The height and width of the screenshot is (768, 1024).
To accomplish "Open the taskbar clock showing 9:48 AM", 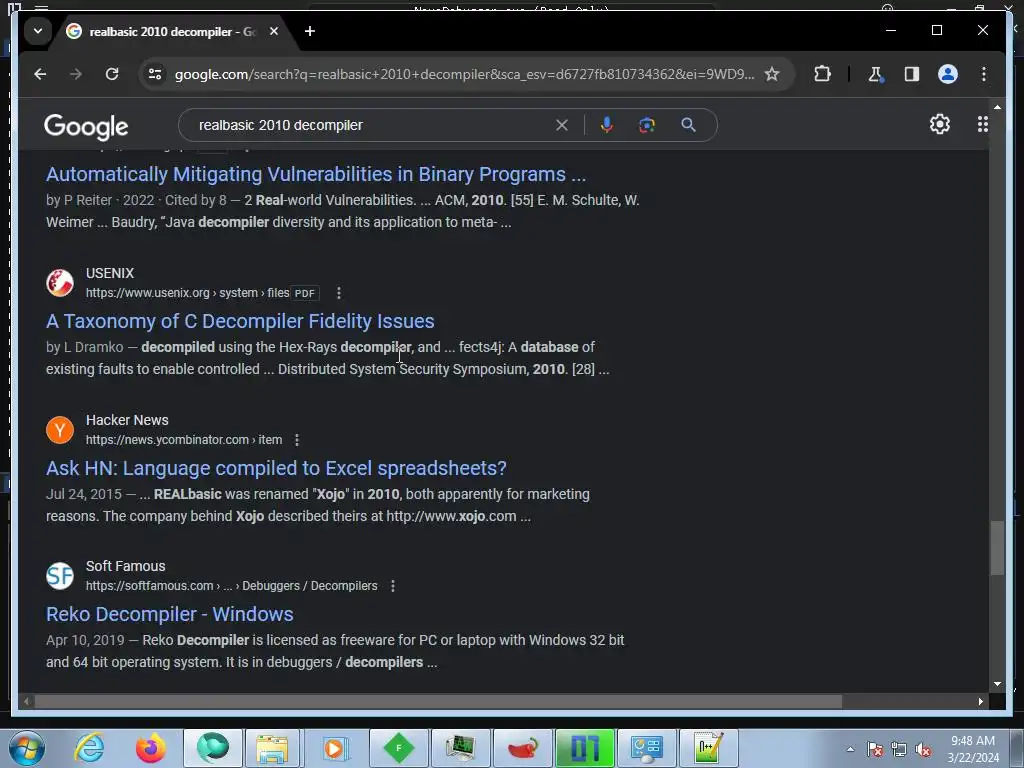I will 973,749.
